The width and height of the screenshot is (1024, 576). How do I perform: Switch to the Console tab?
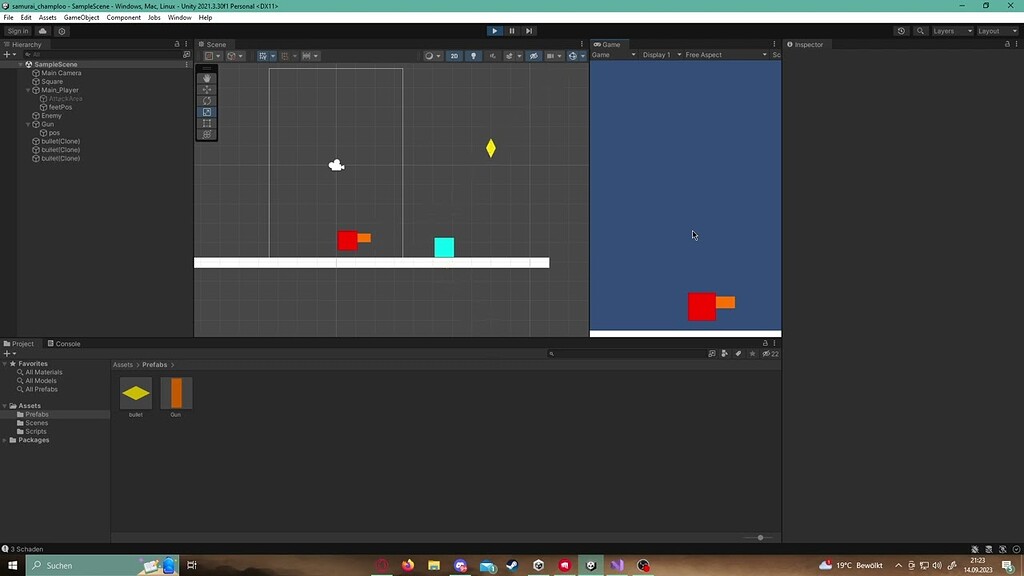65,343
